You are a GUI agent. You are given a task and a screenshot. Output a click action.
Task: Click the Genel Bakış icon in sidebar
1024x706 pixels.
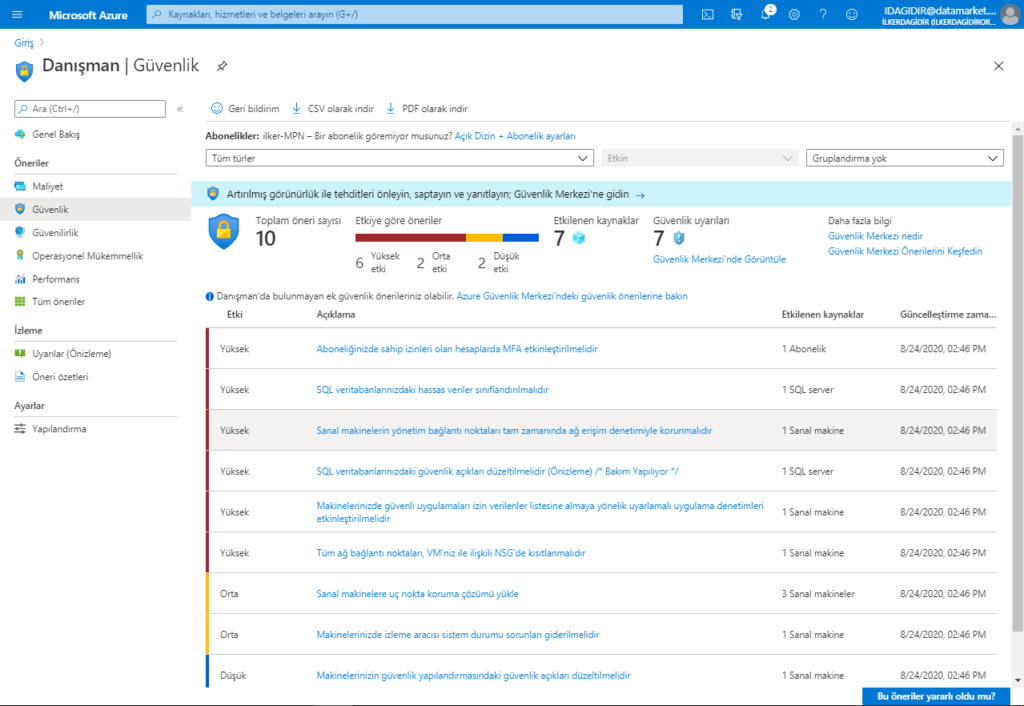click(x=20, y=135)
